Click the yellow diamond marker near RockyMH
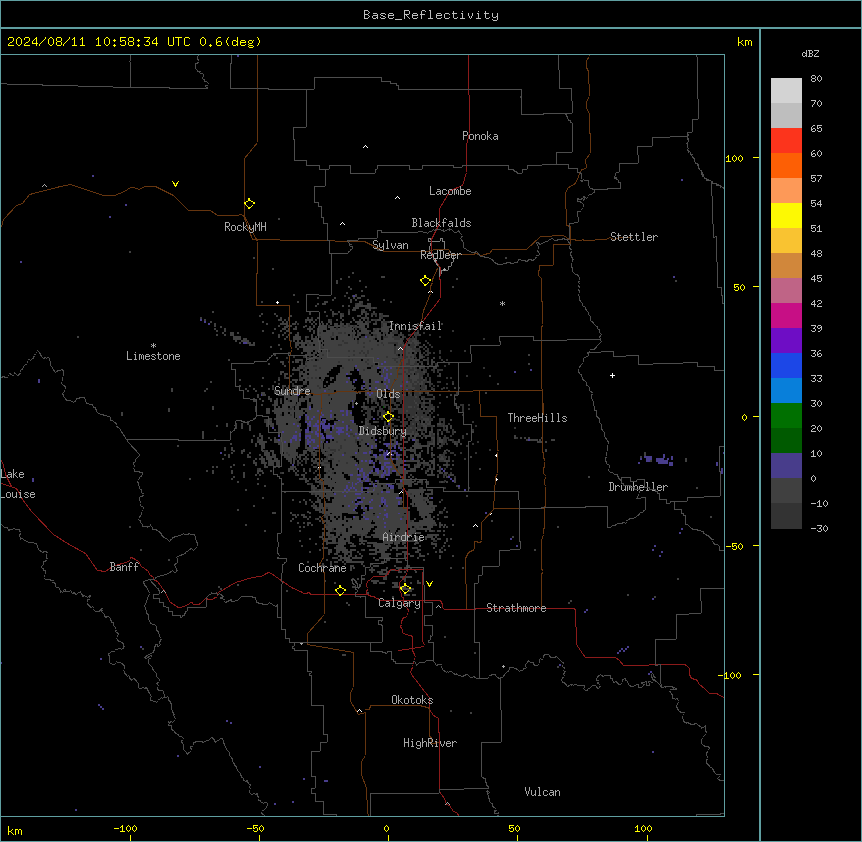The height and width of the screenshot is (842, 862). (250, 204)
